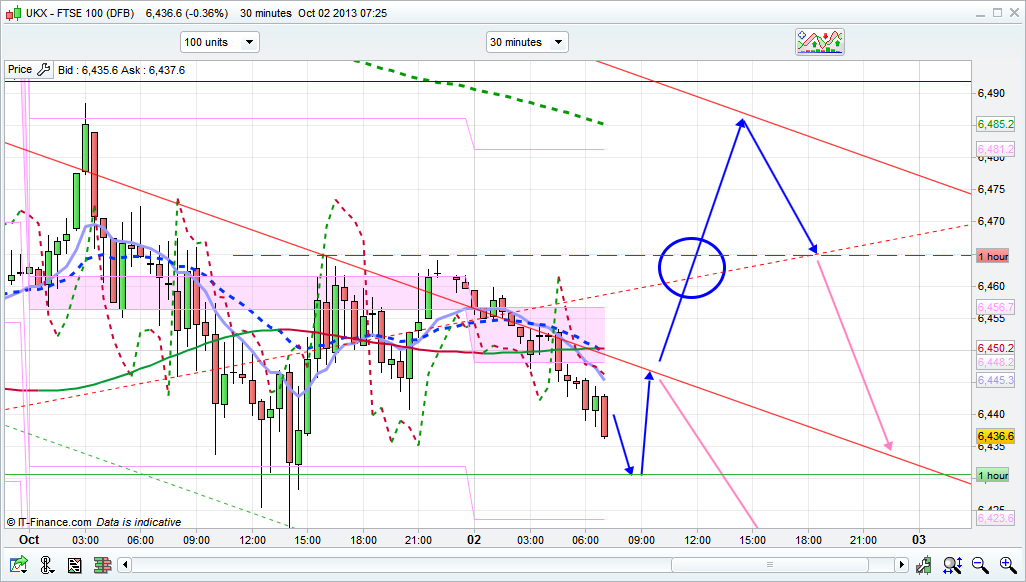This screenshot has height=582, width=1026.
Task: Click the scrollbar left arrow
Action: pos(124,565)
